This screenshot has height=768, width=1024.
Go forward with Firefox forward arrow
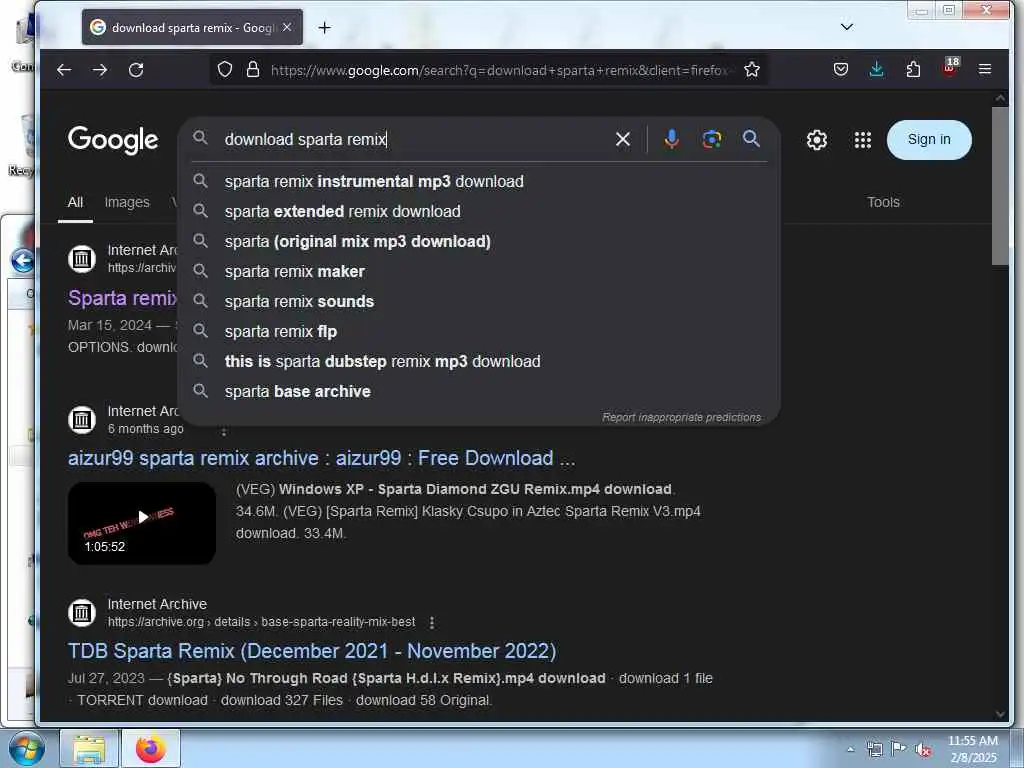click(x=100, y=70)
